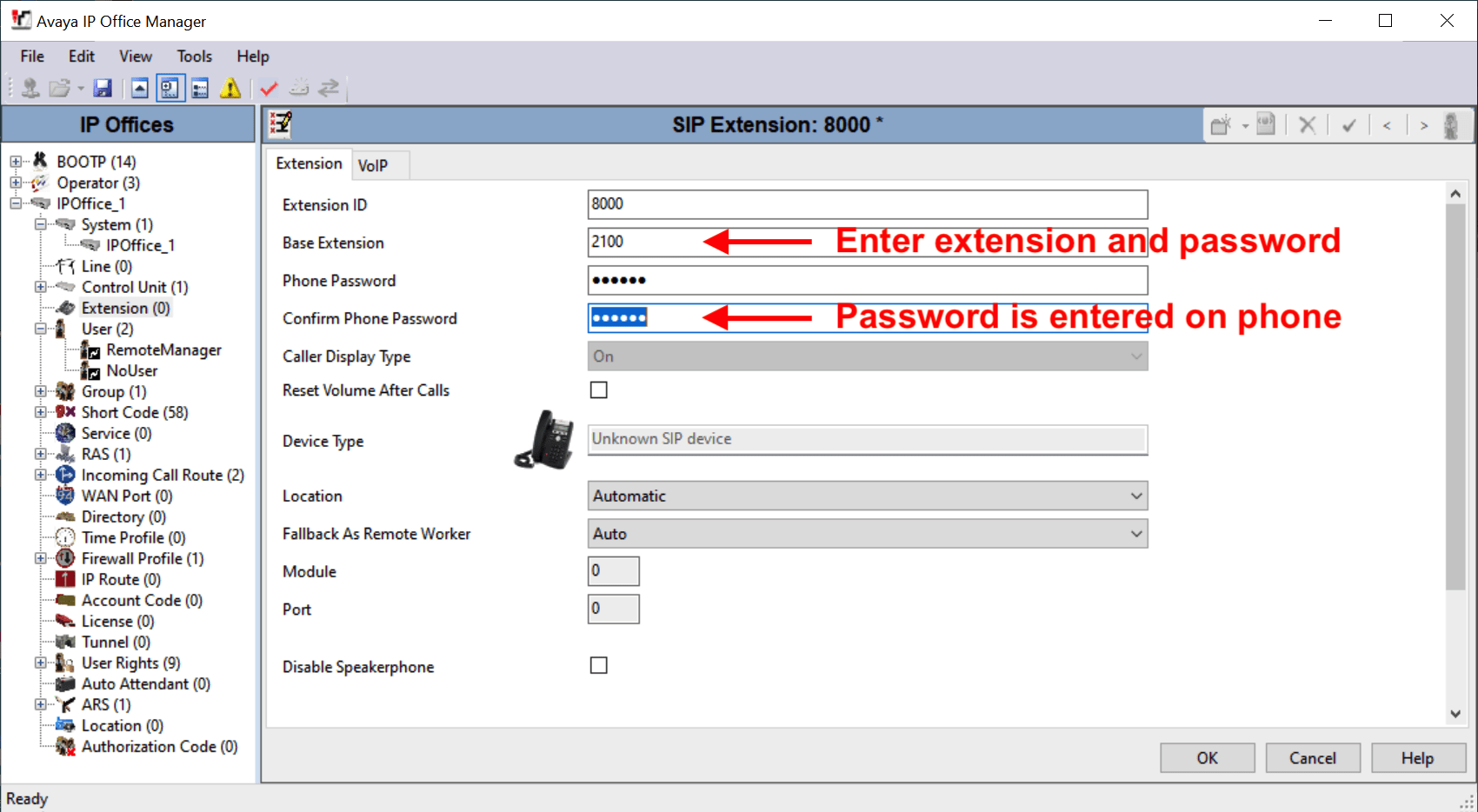Open the dropdown arrow beside the folder icon
Viewport: 1478px width, 812px height.
tap(81, 88)
